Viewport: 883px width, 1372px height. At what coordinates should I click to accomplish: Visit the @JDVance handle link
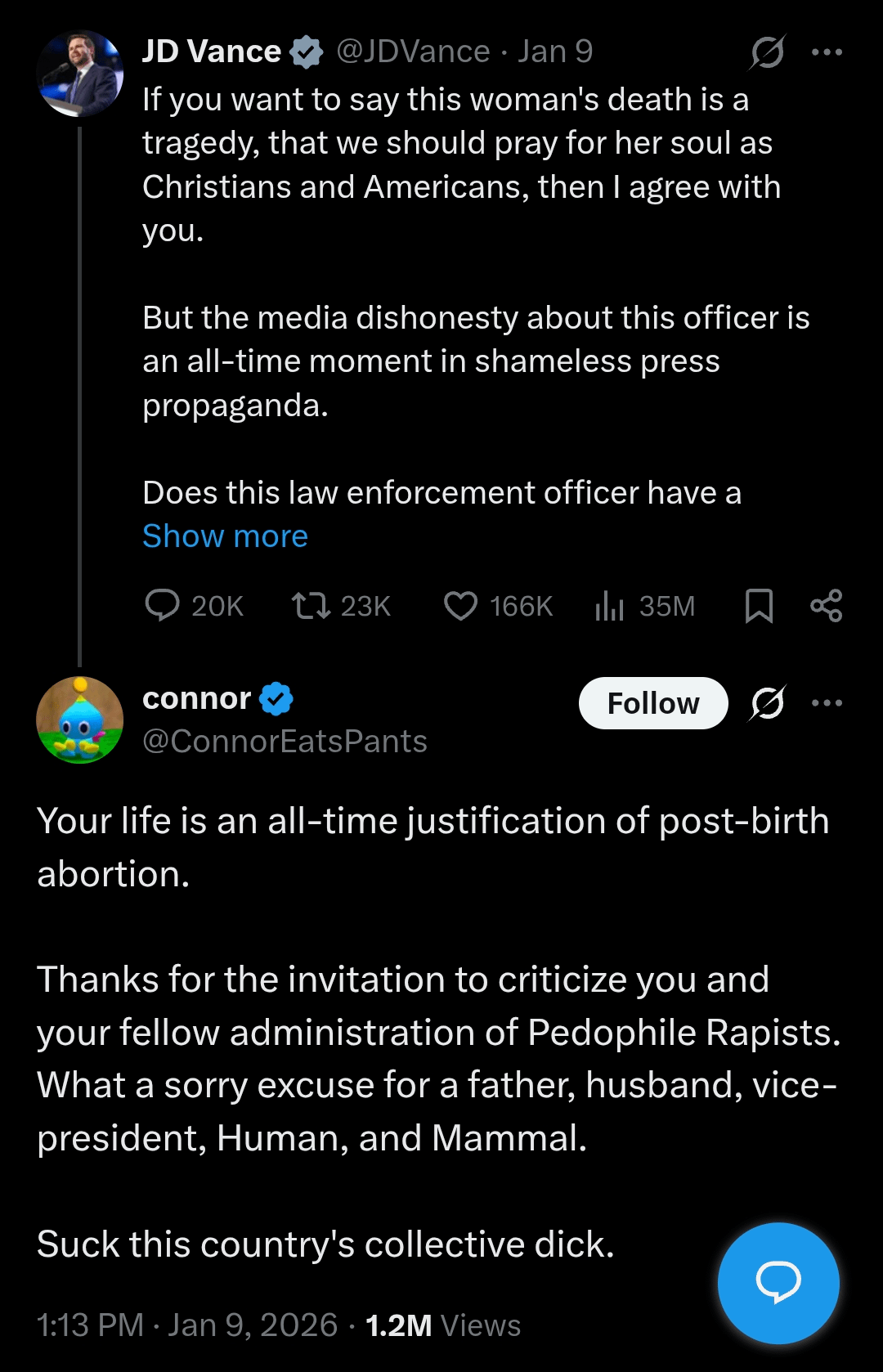413,52
